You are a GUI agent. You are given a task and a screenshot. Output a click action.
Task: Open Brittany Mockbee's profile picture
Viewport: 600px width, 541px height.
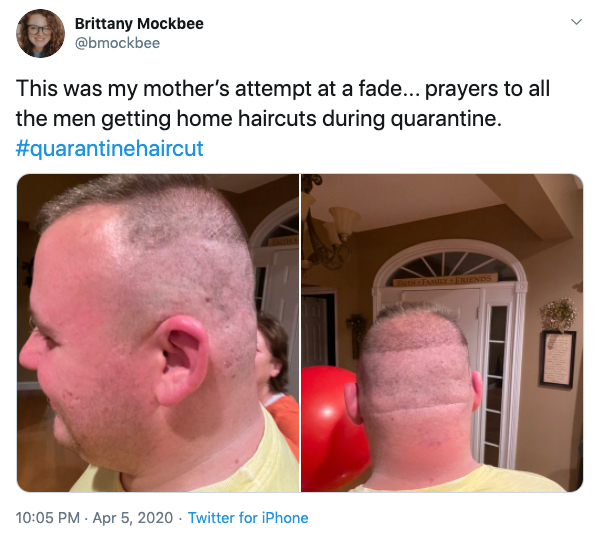coord(40,33)
